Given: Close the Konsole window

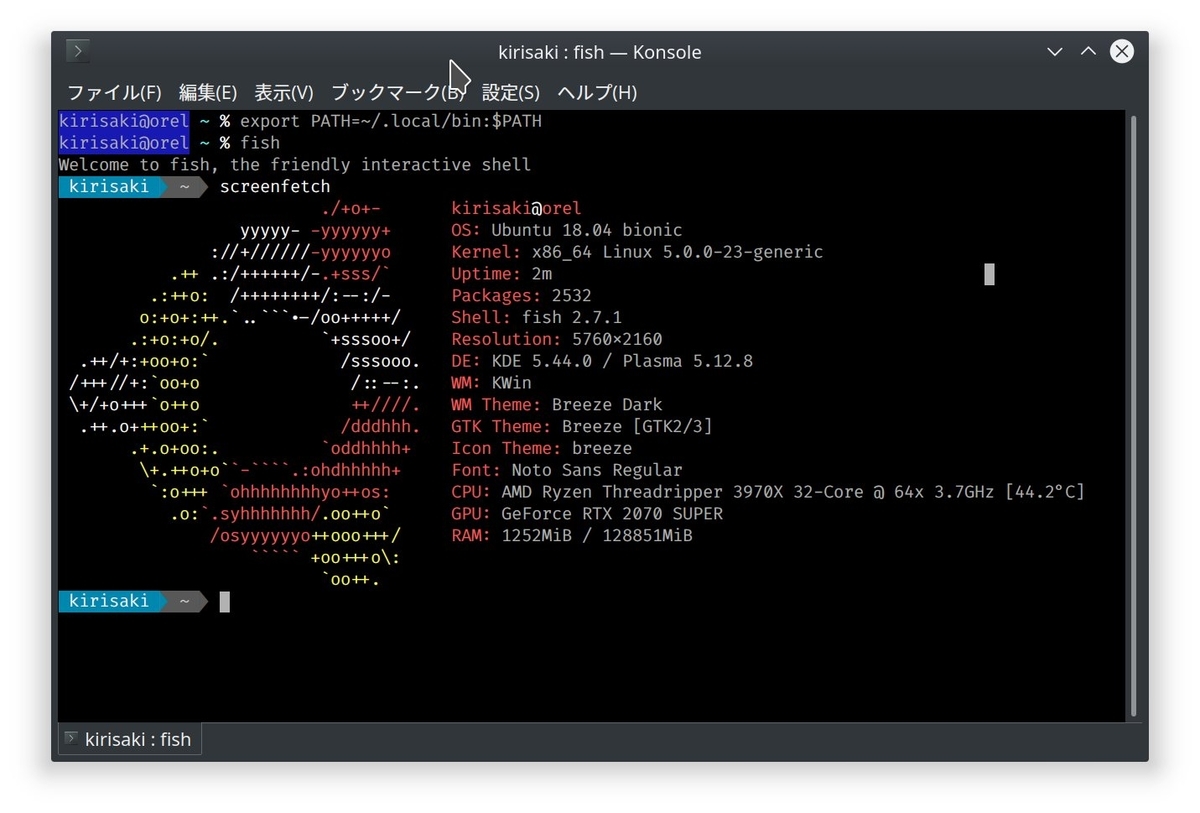Looking at the screenshot, I should [1122, 52].
